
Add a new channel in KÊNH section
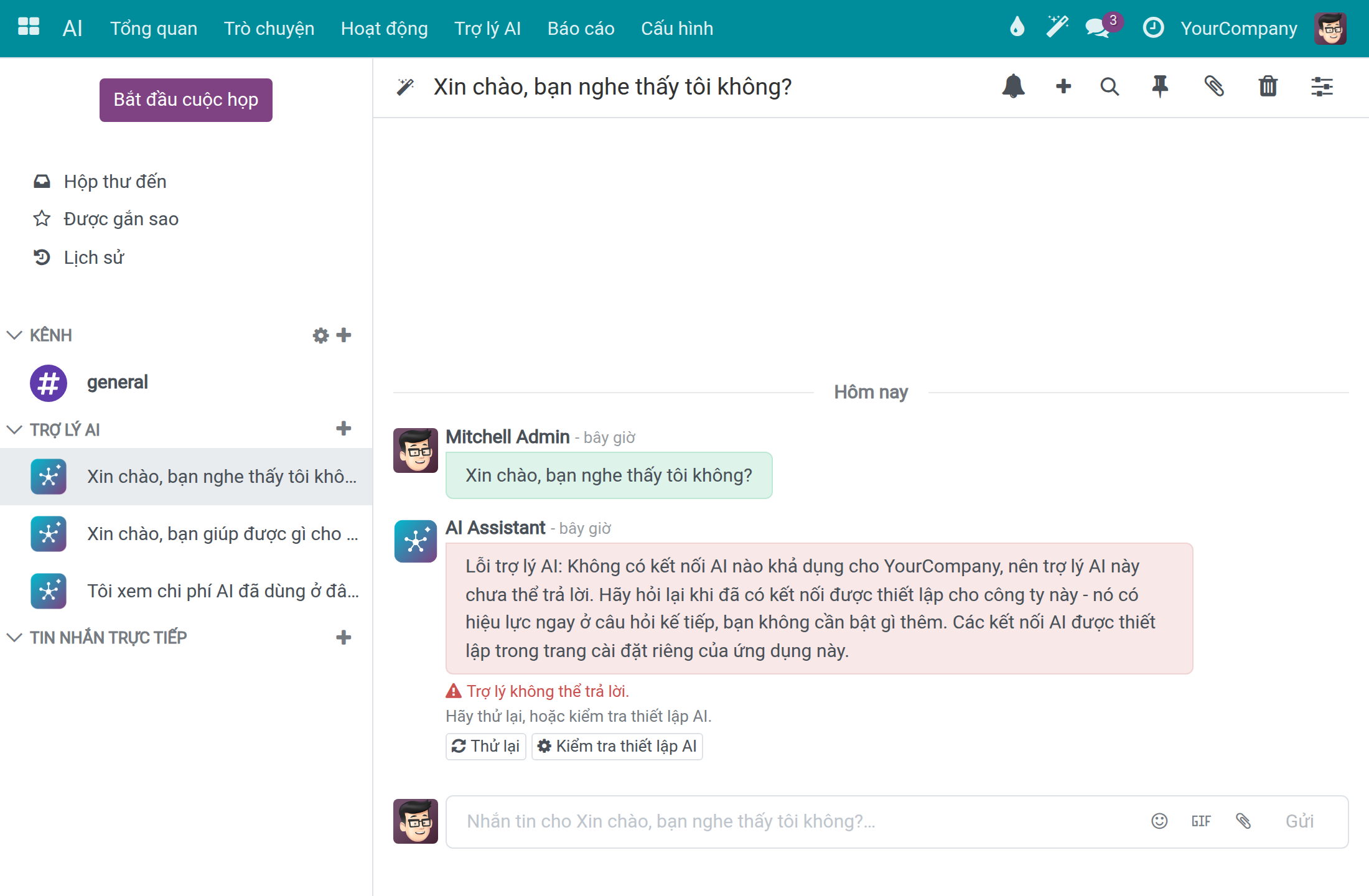343,335
